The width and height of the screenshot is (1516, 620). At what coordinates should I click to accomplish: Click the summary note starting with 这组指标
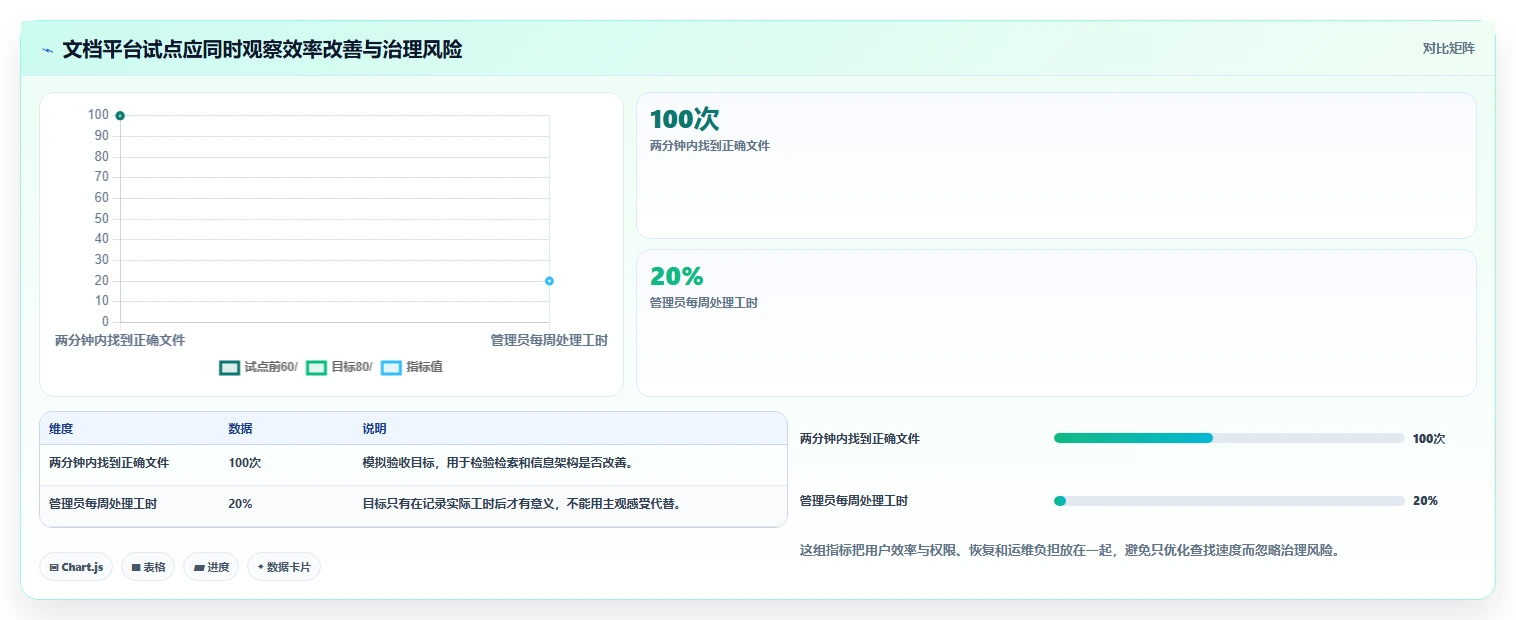point(1070,550)
